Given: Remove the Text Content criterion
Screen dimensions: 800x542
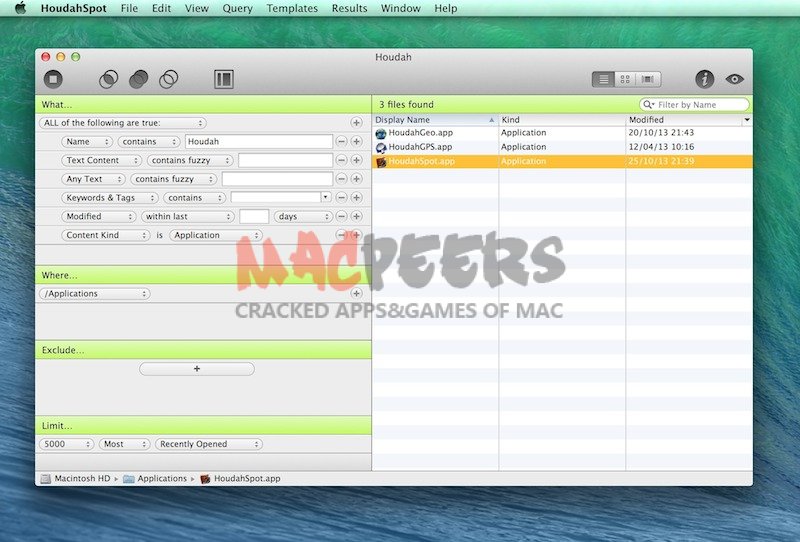Looking at the screenshot, I should [x=341, y=160].
